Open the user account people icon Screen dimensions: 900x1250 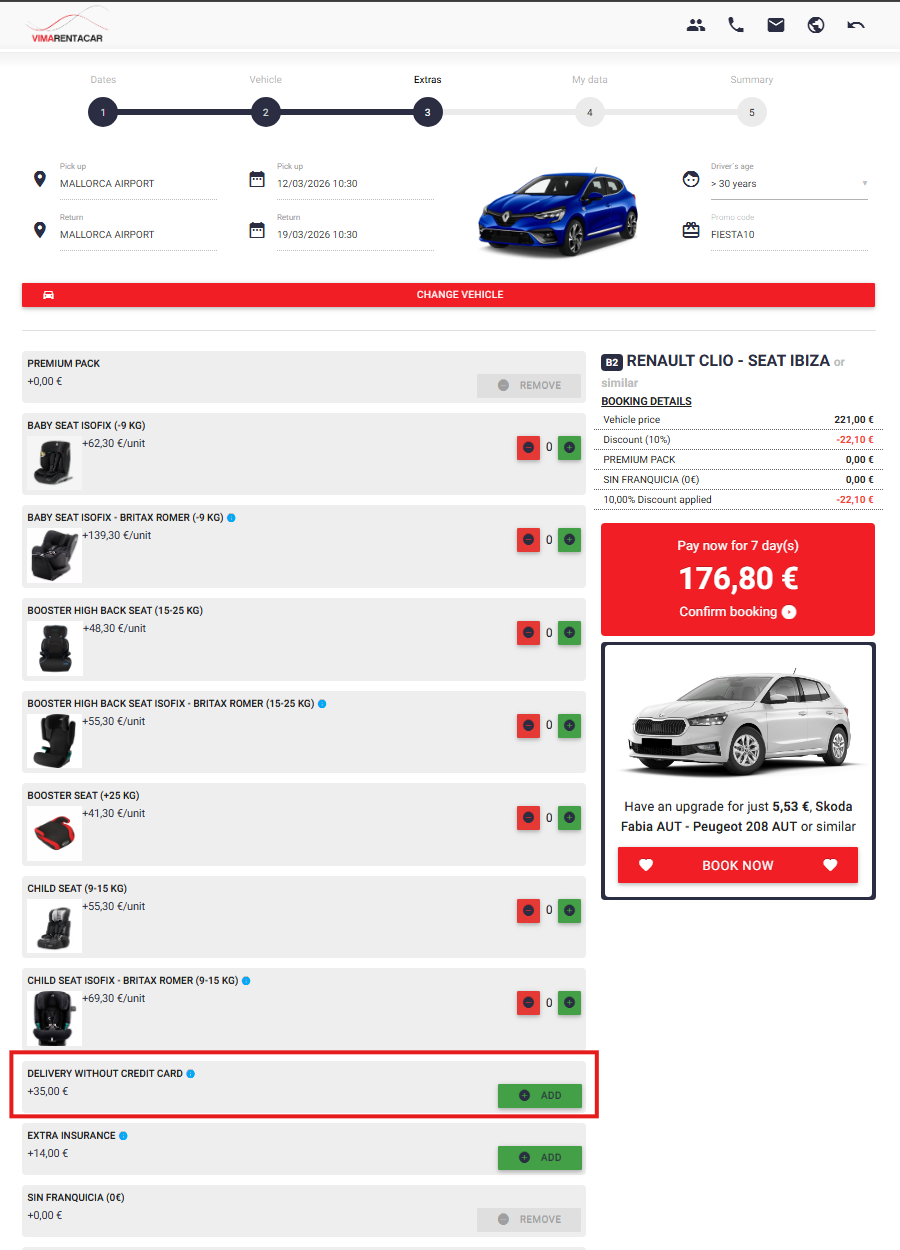(696, 25)
